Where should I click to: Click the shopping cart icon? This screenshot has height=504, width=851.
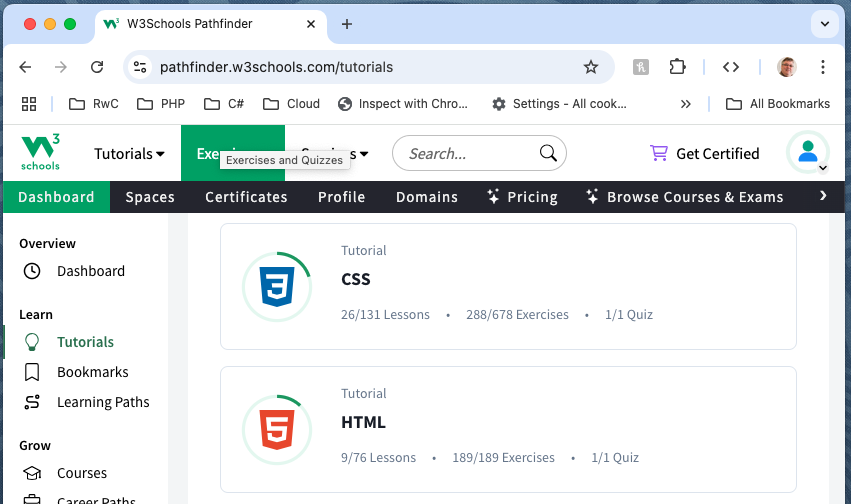click(658, 153)
